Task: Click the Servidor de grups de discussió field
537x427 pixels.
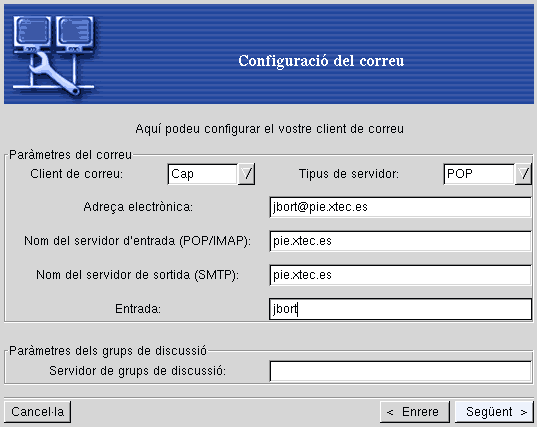Action: [400, 371]
